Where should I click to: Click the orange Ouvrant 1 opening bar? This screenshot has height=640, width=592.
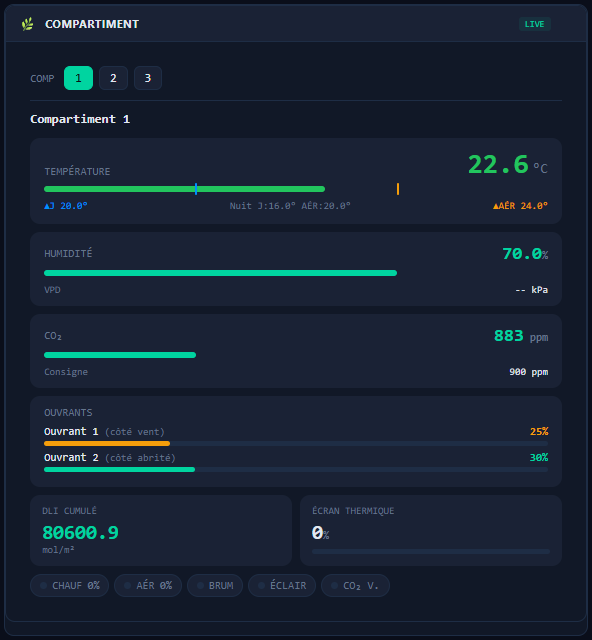click(x=107, y=443)
